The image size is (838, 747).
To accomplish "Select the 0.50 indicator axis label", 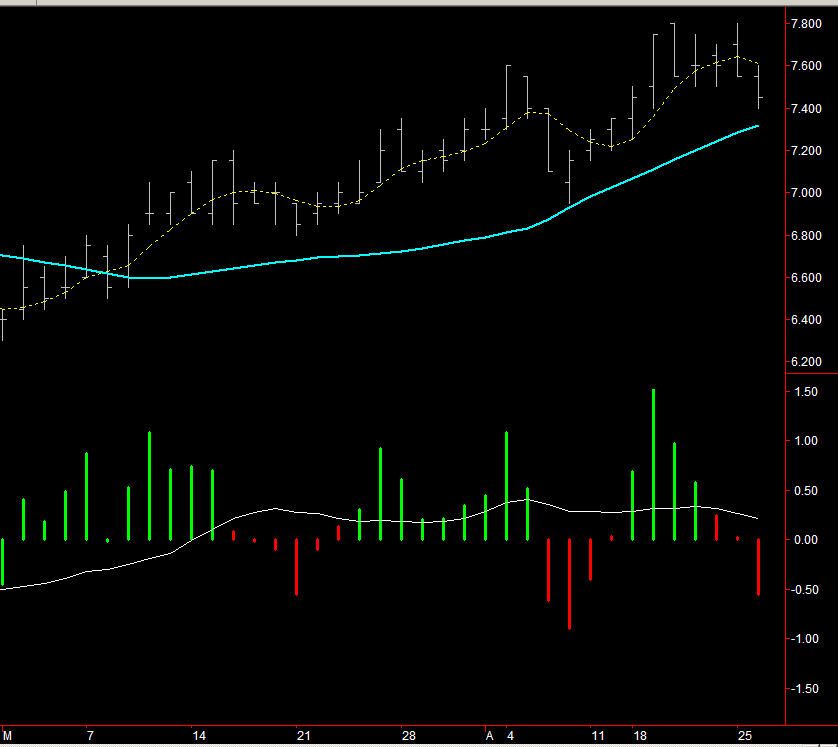I will 806,491.
